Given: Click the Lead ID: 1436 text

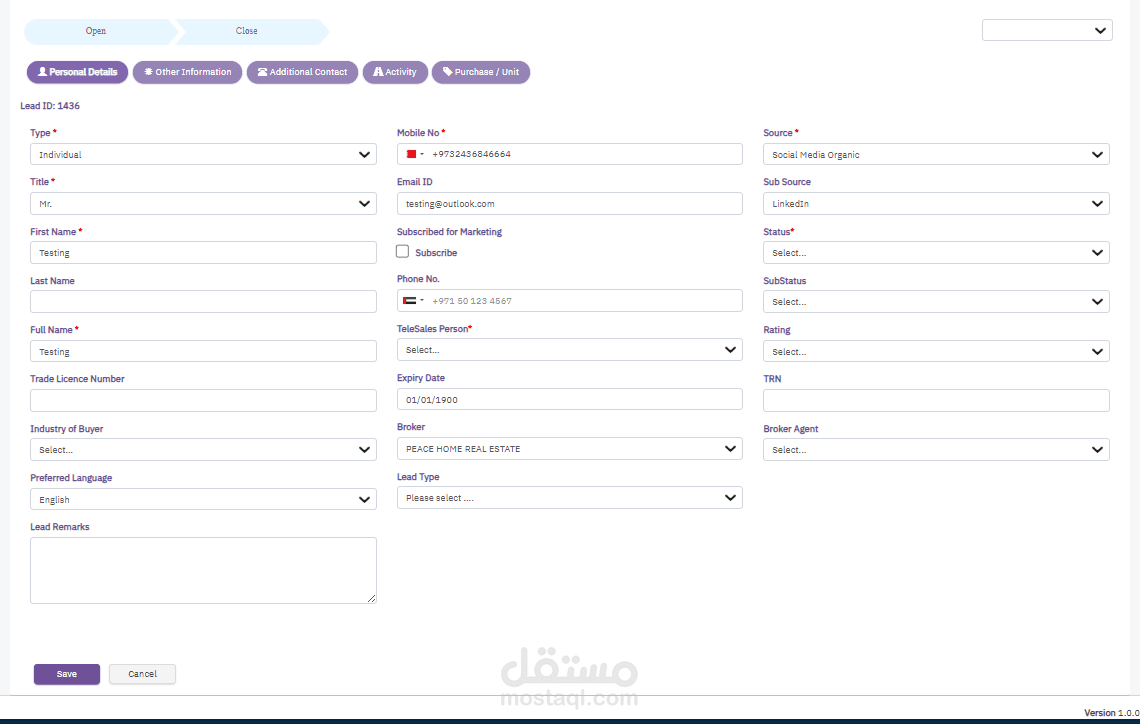Looking at the screenshot, I should coord(50,106).
